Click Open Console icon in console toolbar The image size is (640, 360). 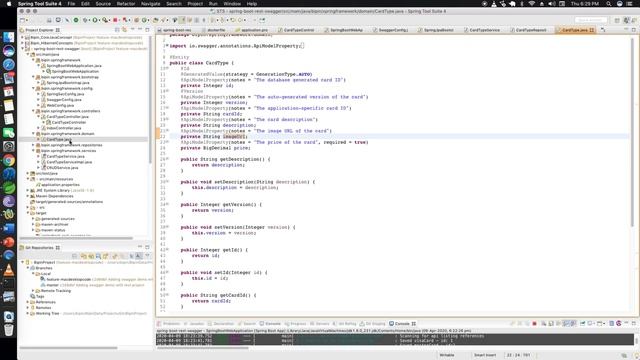pos(599,323)
